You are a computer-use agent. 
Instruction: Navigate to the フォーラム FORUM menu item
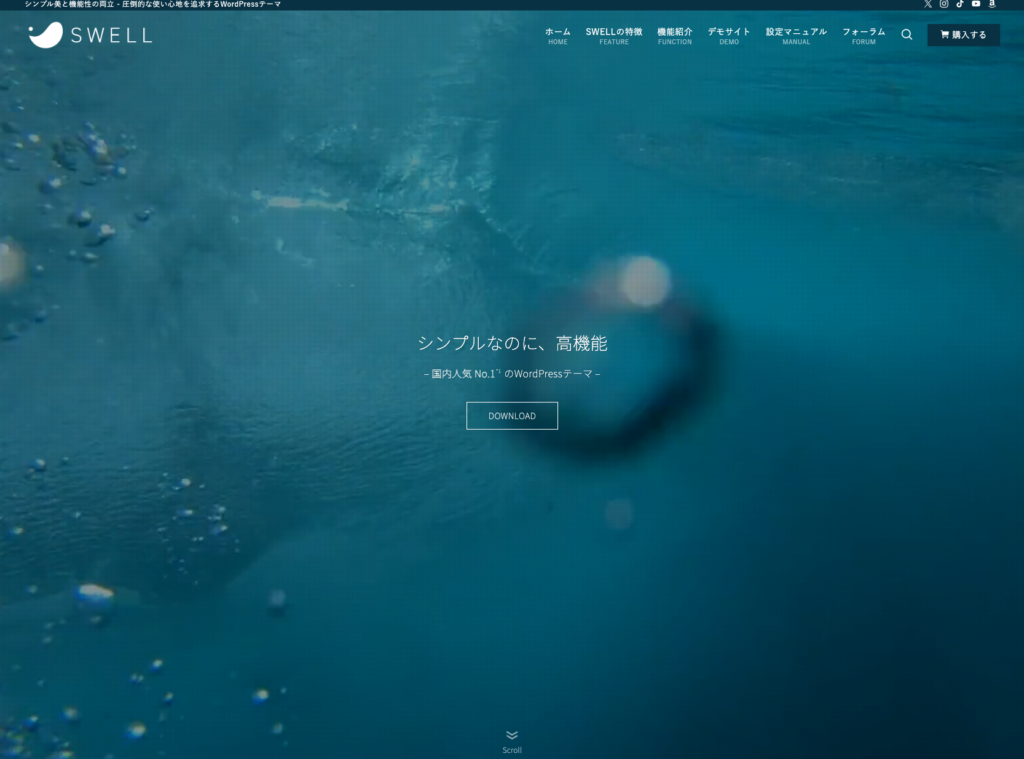[863, 35]
